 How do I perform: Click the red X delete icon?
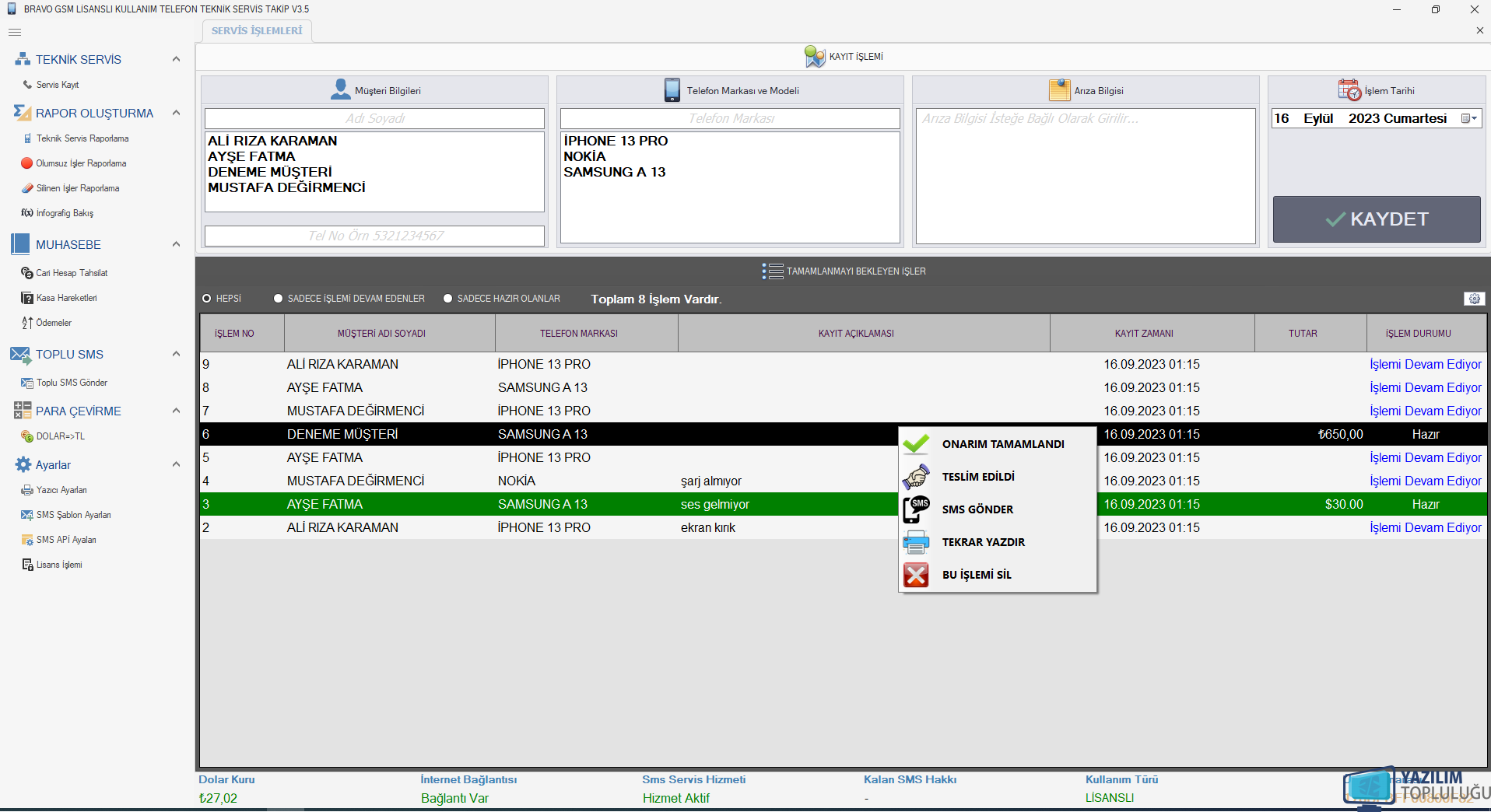coord(916,575)
